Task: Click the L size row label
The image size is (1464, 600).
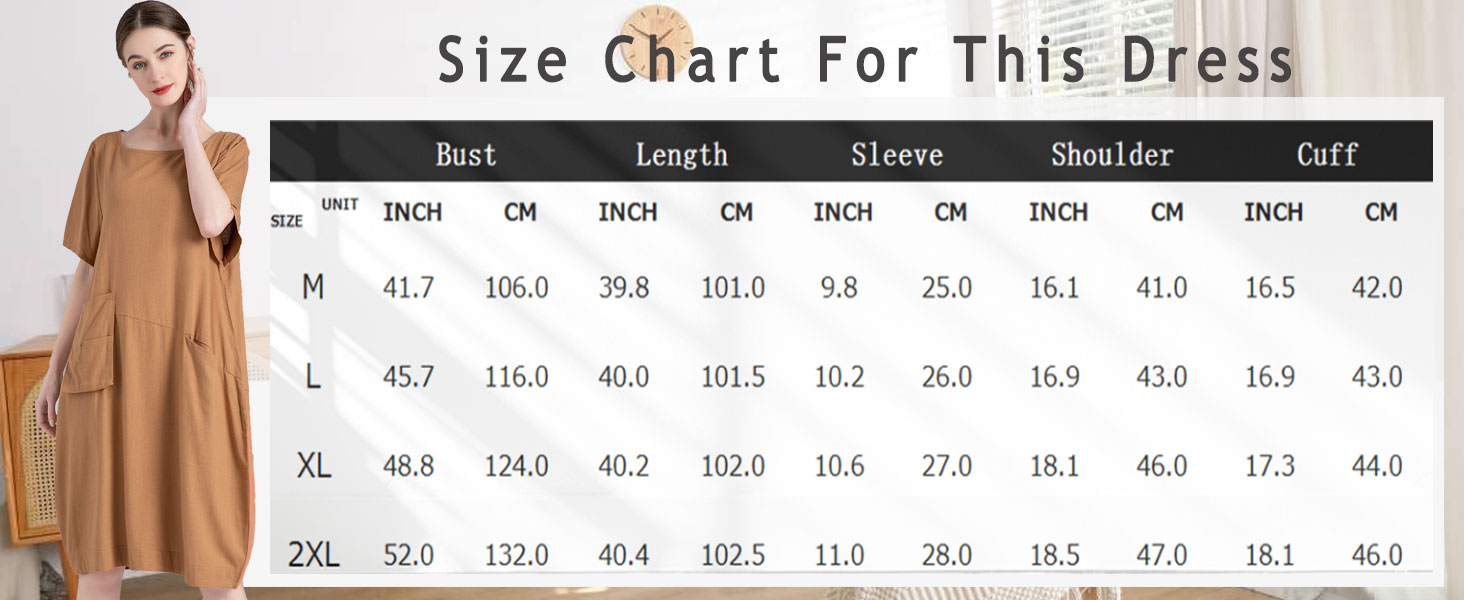Action: click(313, 377)
